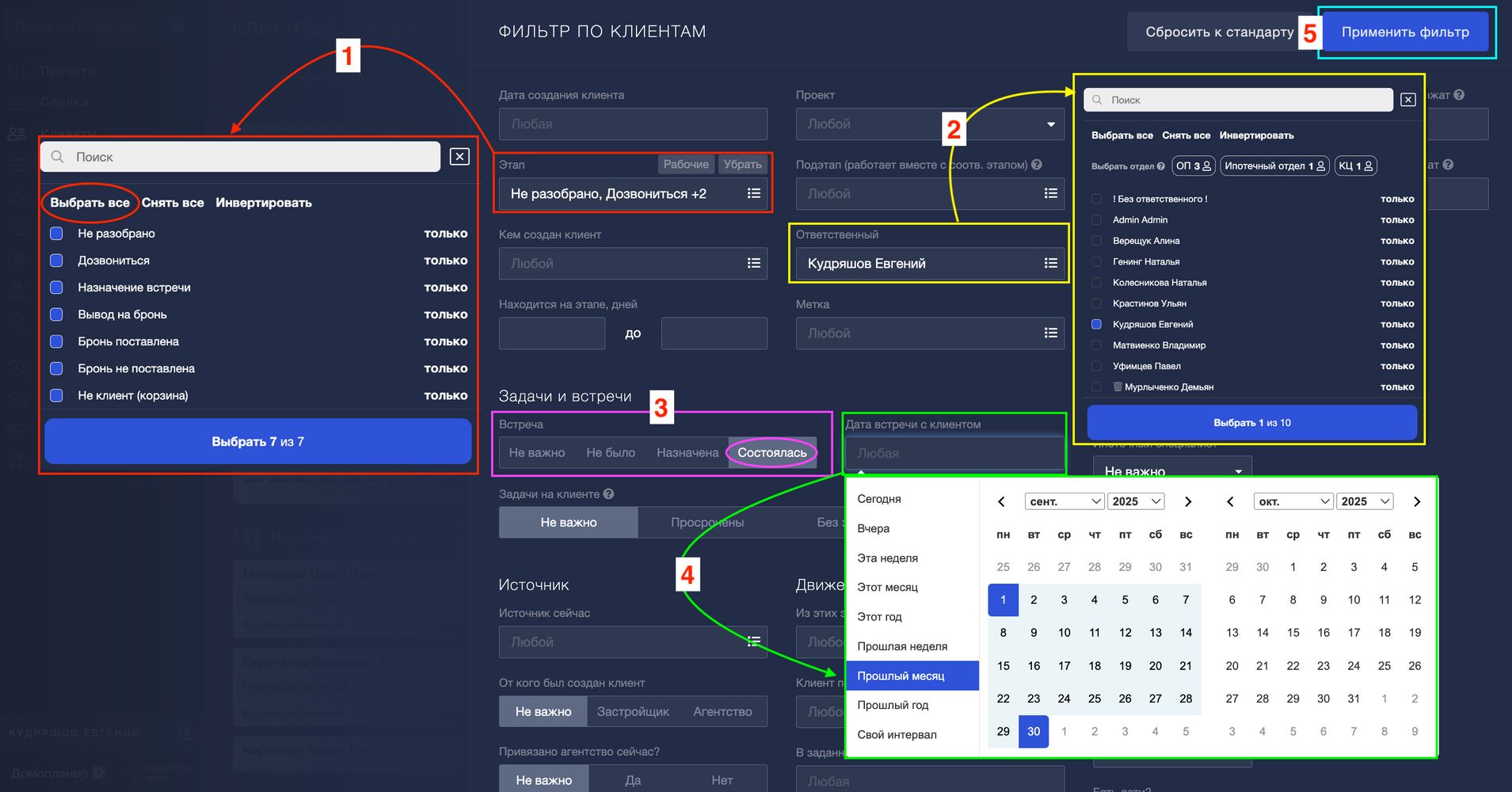Check the Admin Admin checkbox
Viewport: 1512px width, 792px height.
1096,219
